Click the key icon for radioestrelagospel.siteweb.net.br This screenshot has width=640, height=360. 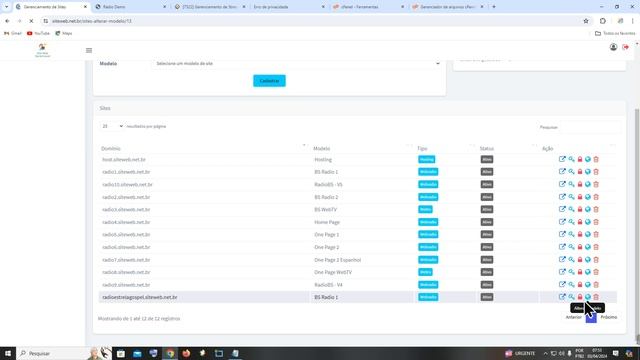click(x=571, y=297)
